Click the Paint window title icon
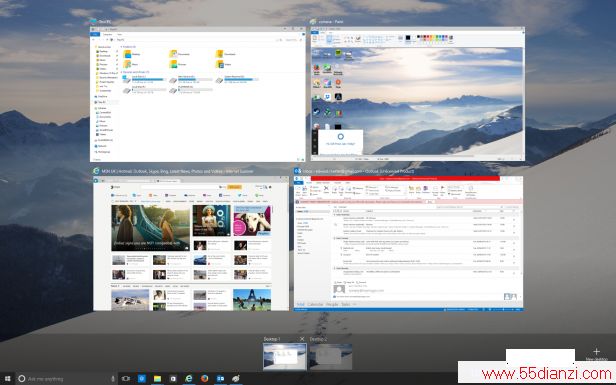Screen dimensions: 616x385 pyautogui.click(x=313, y=22)
